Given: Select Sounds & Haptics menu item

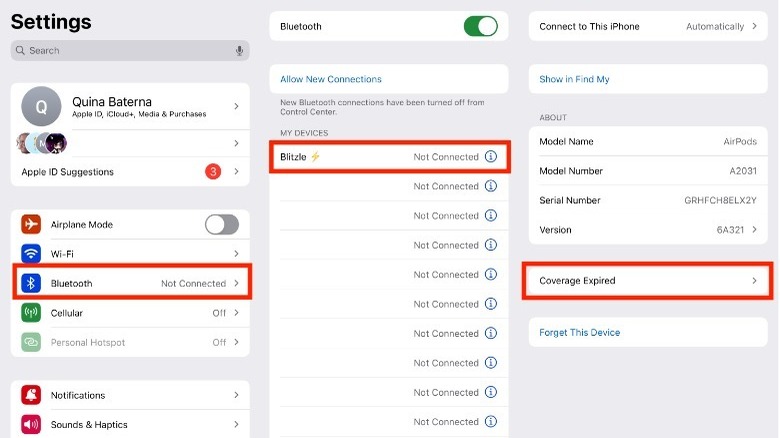Looking at the screenshot, I should click(x=130, y=424).
